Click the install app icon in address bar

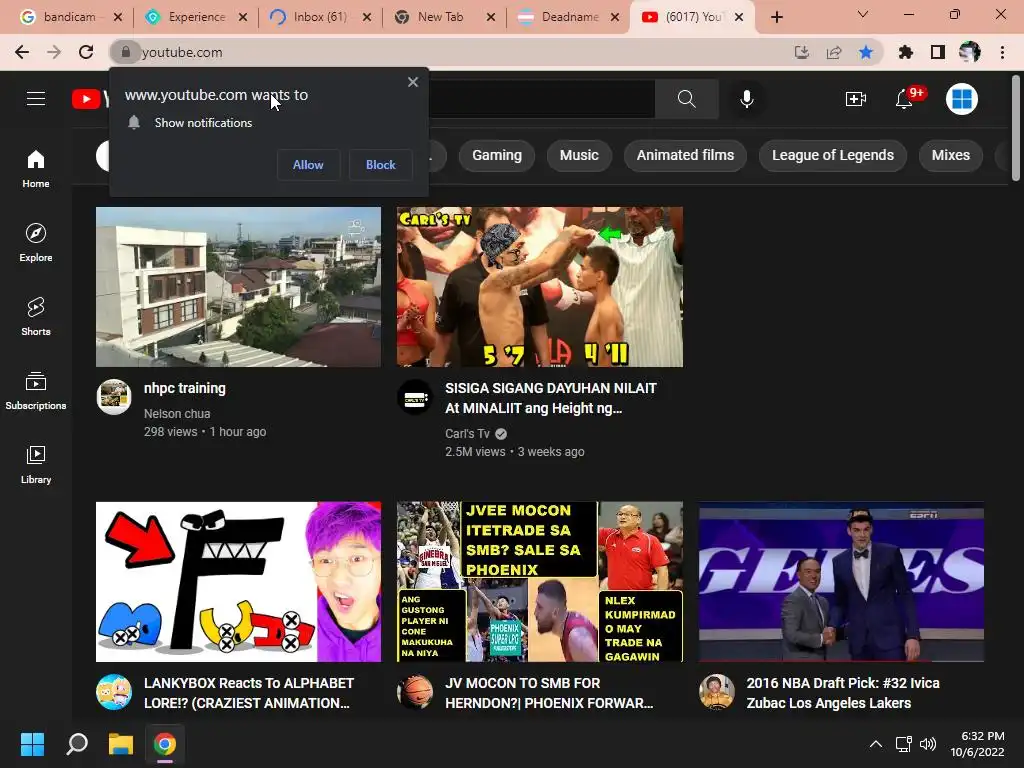pyautogui.click(x=802, y=52)
